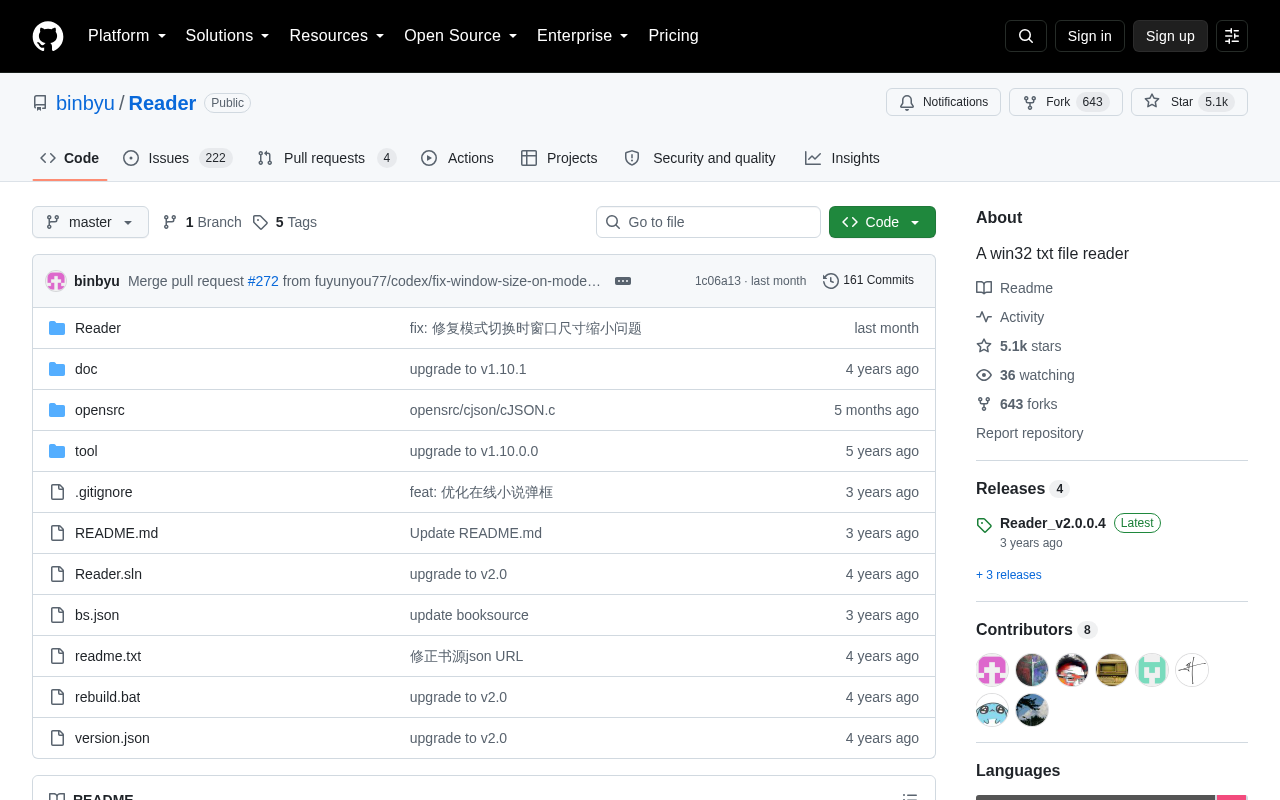Open the Insights tab
The image size is (1280, 800).
coord(842,158)
